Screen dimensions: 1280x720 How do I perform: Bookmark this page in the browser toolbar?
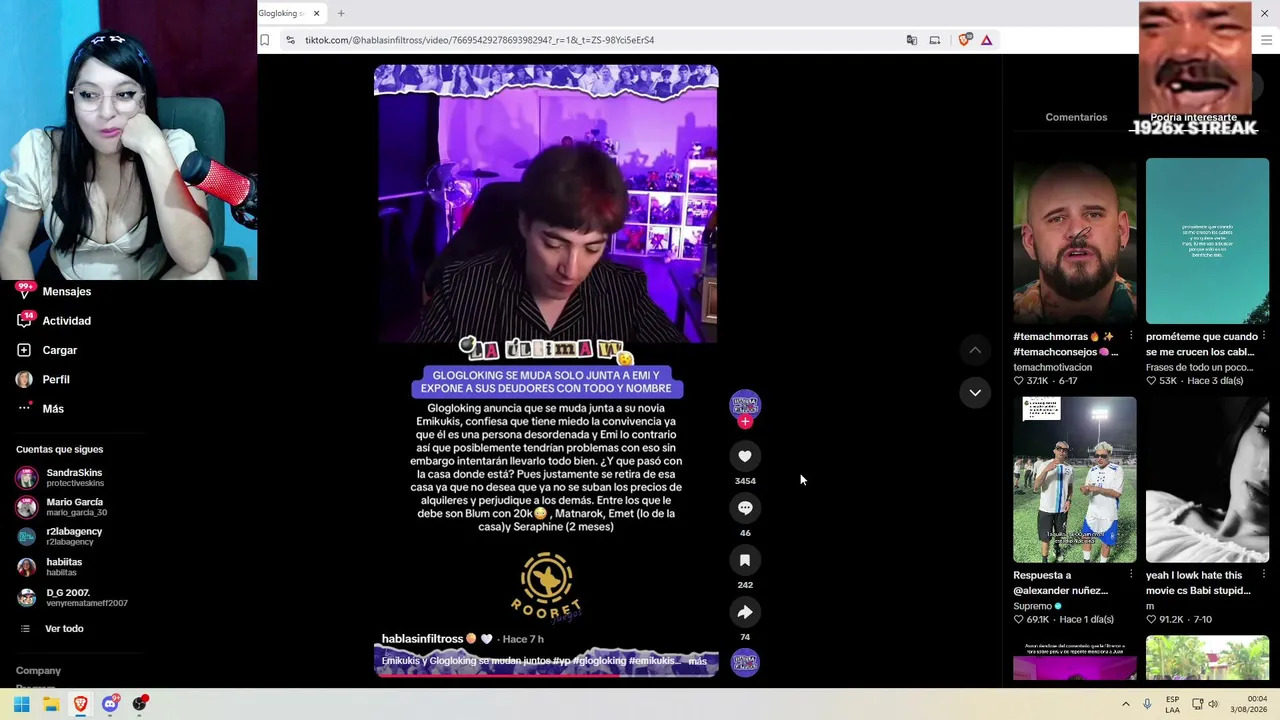tap(265, 40)
